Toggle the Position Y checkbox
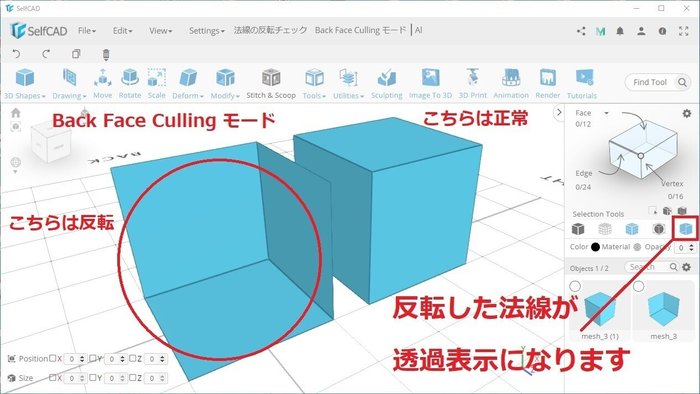The height and width of the screenshot is (394, 700). click(92, 358)
